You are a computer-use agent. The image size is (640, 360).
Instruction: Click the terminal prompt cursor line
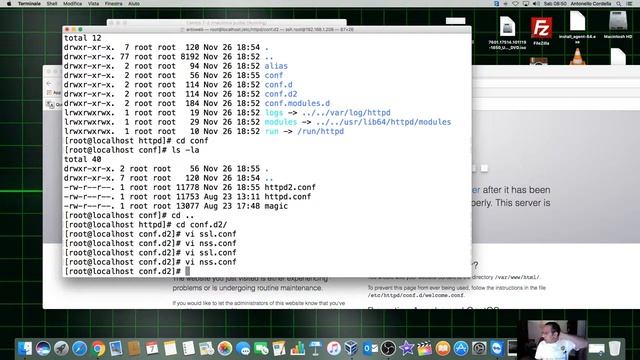tap(187, 271)
